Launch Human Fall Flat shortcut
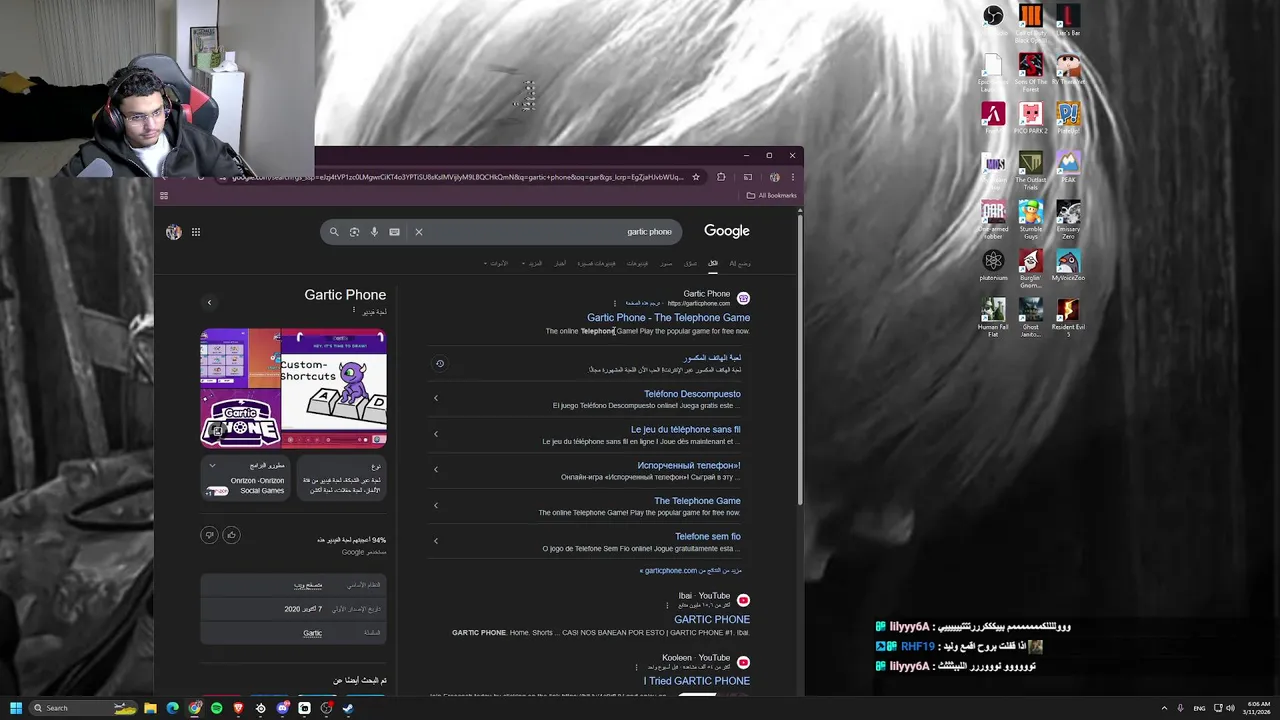The height and width of the screenshot is (720, 1280). click(x=993, y=318)
